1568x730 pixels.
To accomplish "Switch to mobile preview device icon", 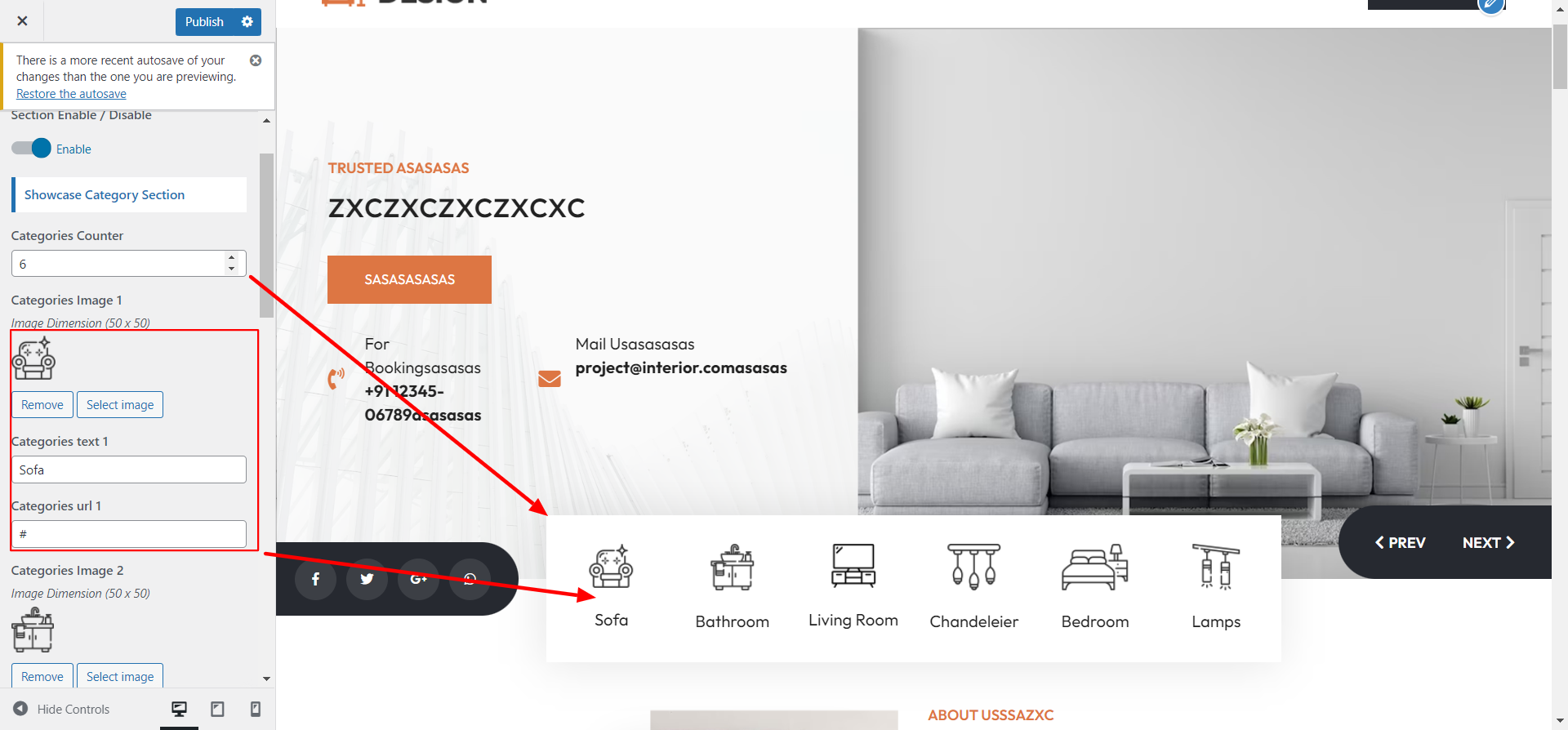I will (256, 709).
